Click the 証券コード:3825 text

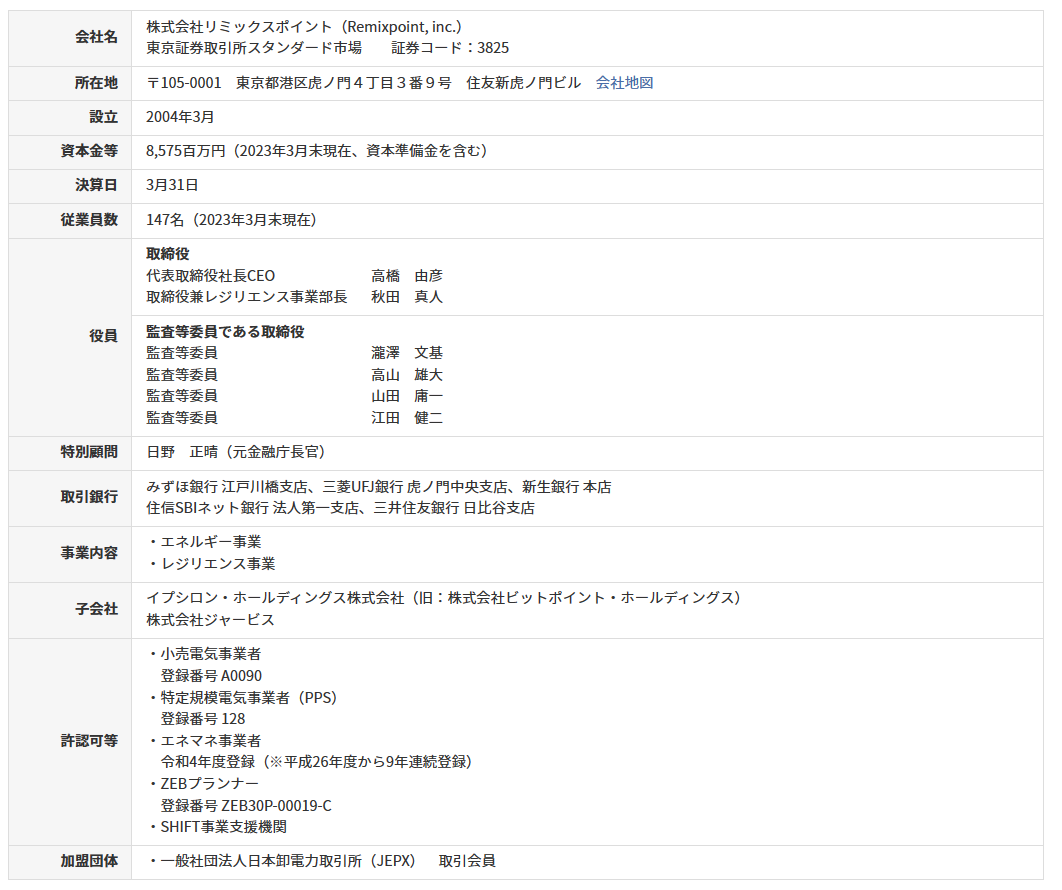point(450,48)
